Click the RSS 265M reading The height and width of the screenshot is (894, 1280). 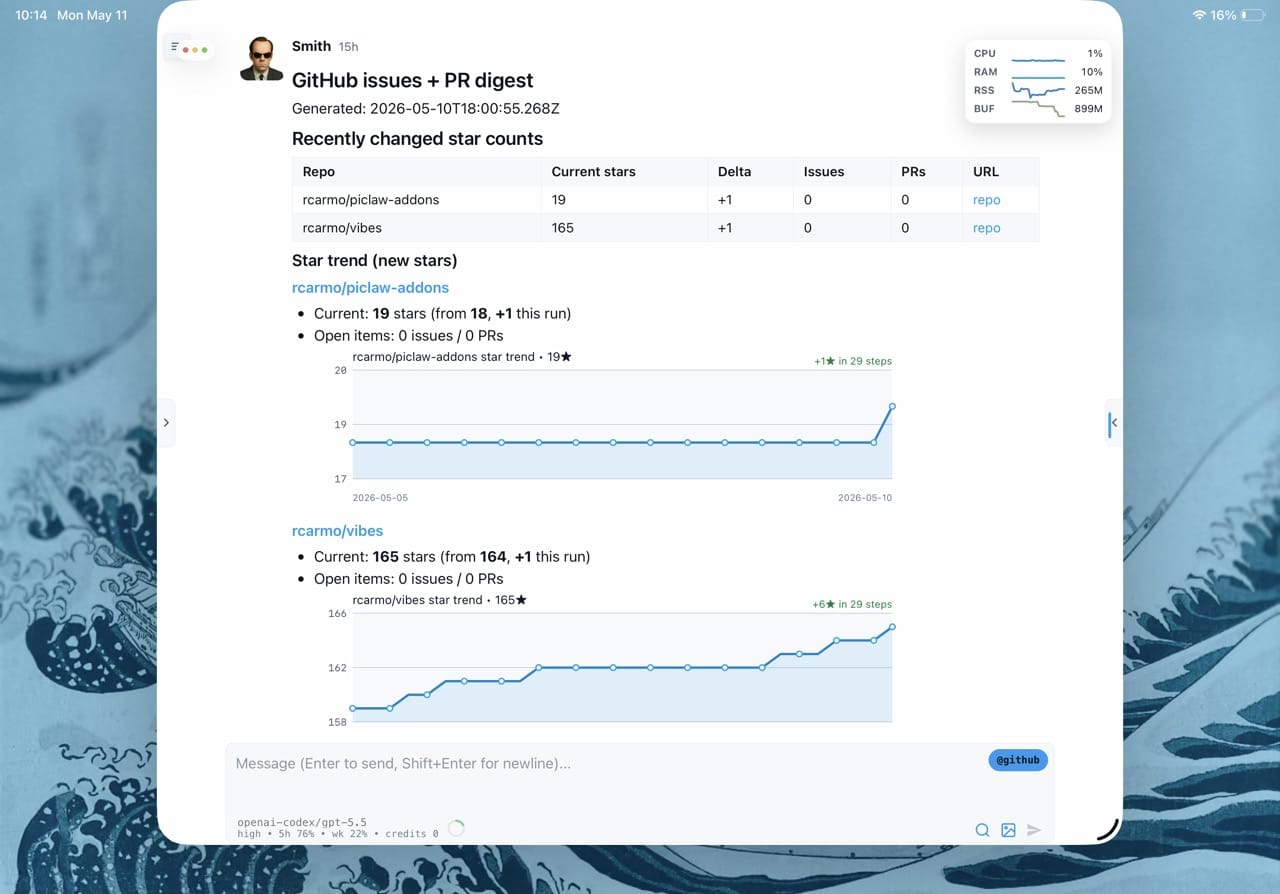tap(1088, 90)
